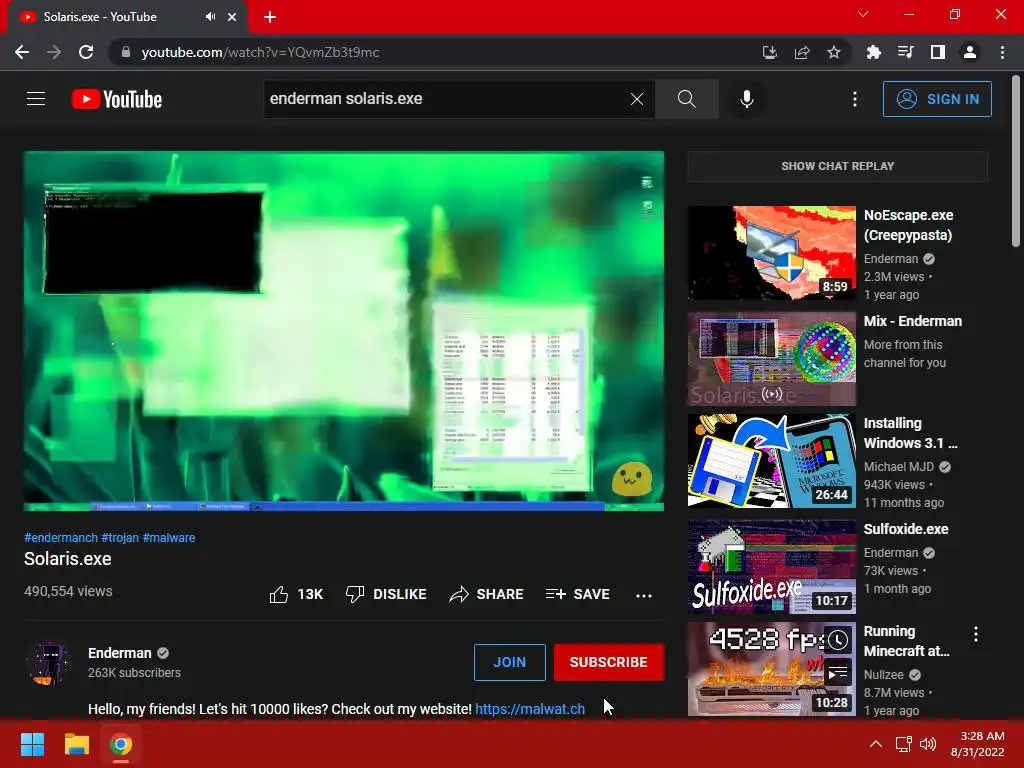
Task: Open Installing Windows 3.1 video thumbnail
Action: coord(771,460)
